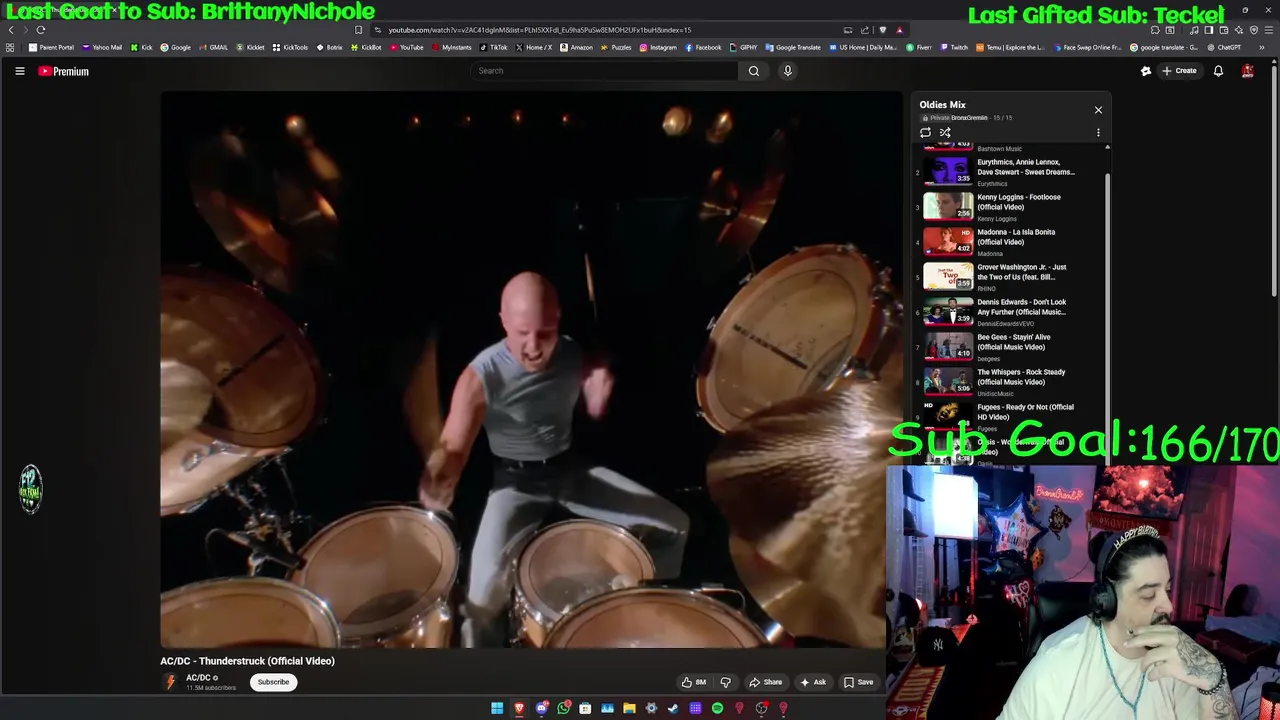The width and height of the screenshot is (1280, 720).
Task: Click the Share button
Action: (766, 682)
